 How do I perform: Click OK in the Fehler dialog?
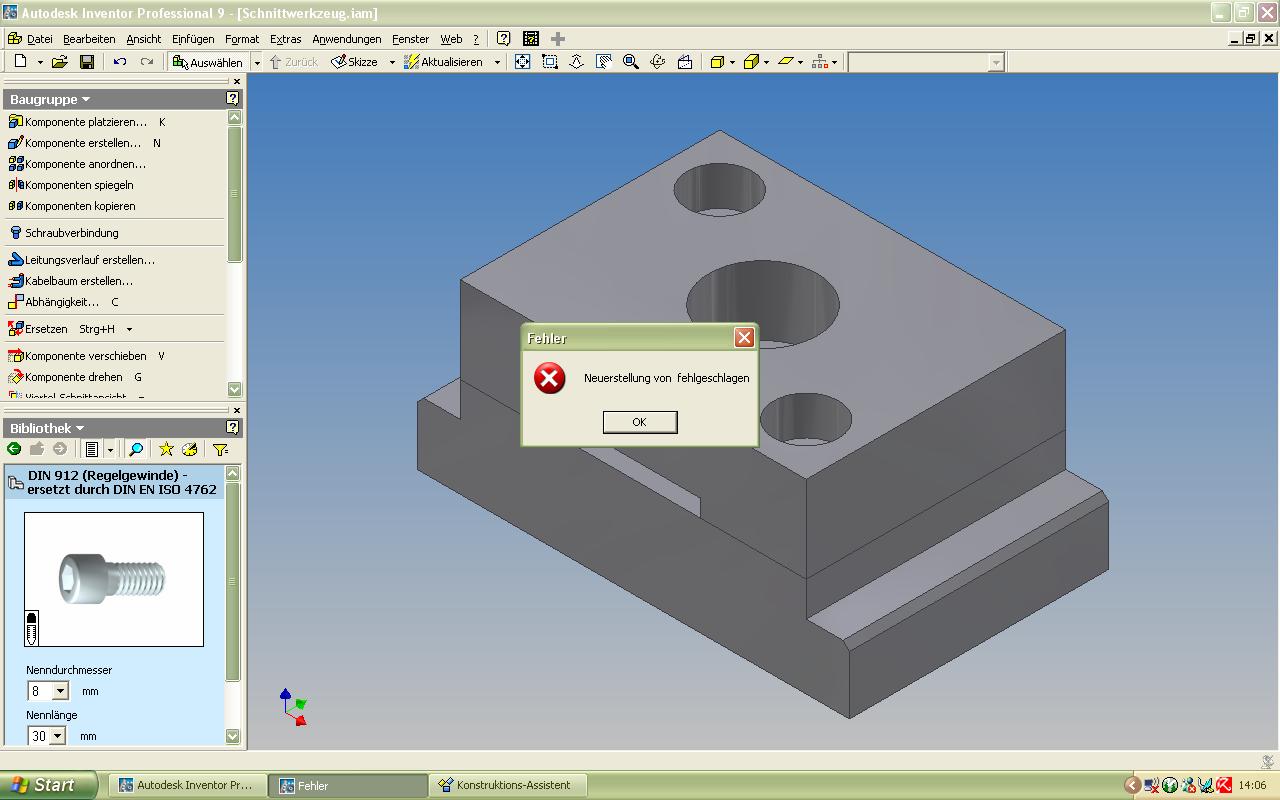(x=639, y=422)
